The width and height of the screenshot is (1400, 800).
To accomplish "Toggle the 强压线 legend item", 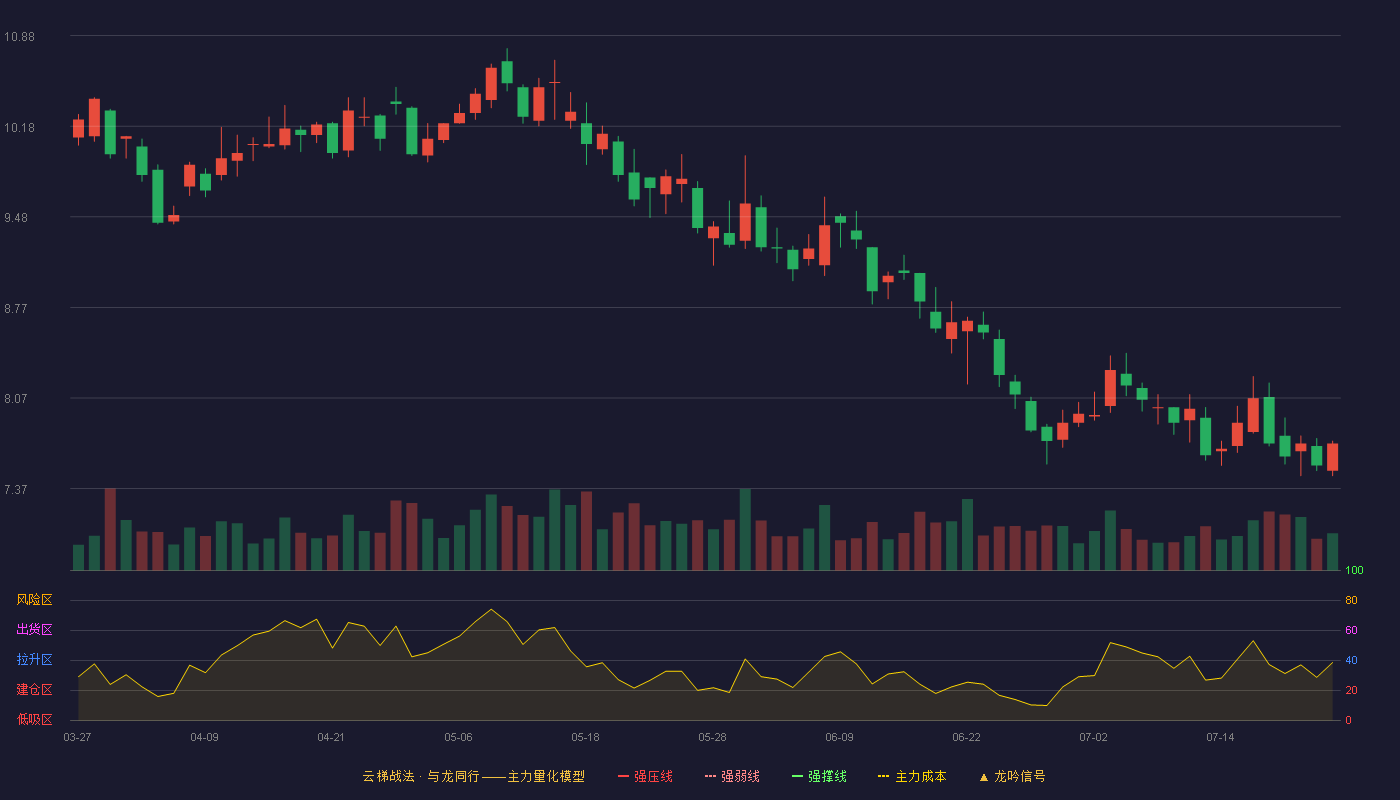I will tap(645, 776).
